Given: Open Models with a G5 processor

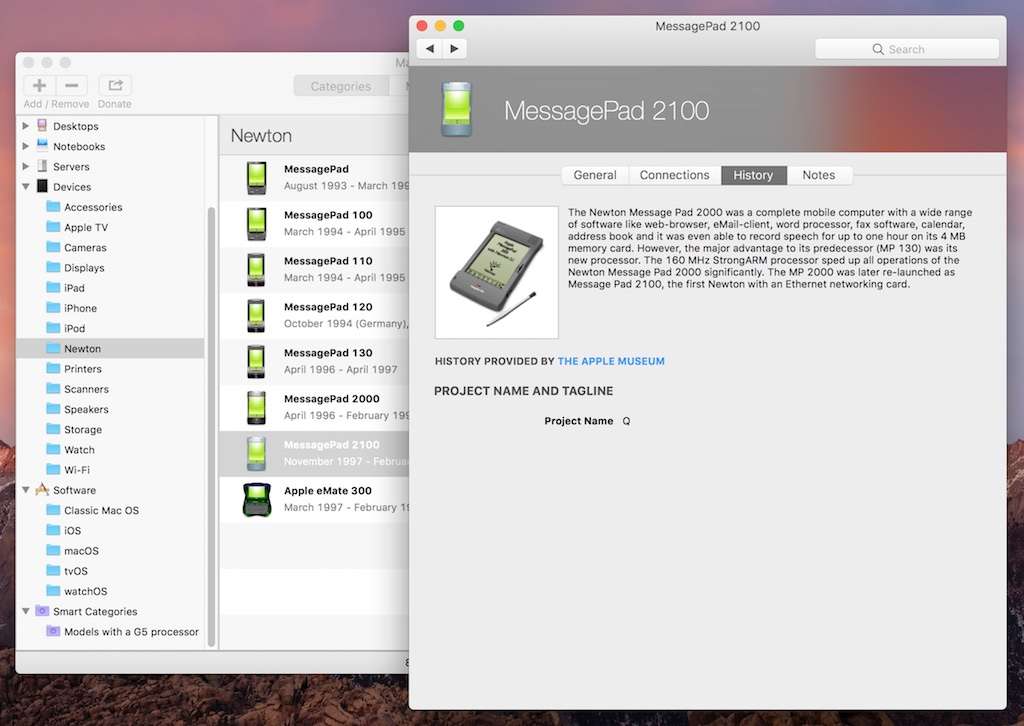Looking at the screenshot, I should click(x=131, y=631).
